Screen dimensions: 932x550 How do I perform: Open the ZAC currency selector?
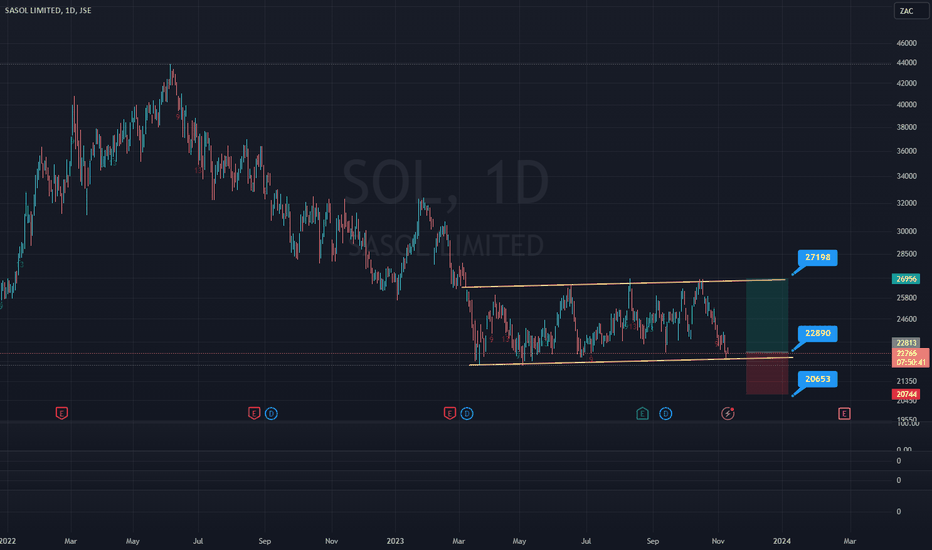coord(911,11)
